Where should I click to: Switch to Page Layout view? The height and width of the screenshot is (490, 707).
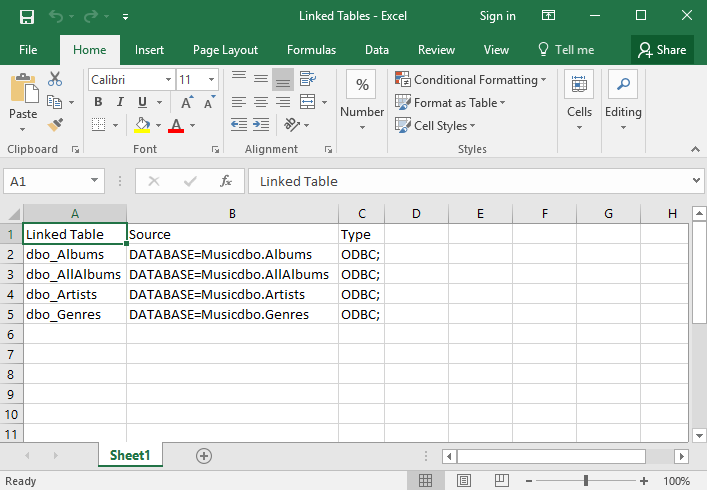pos(464,481)
